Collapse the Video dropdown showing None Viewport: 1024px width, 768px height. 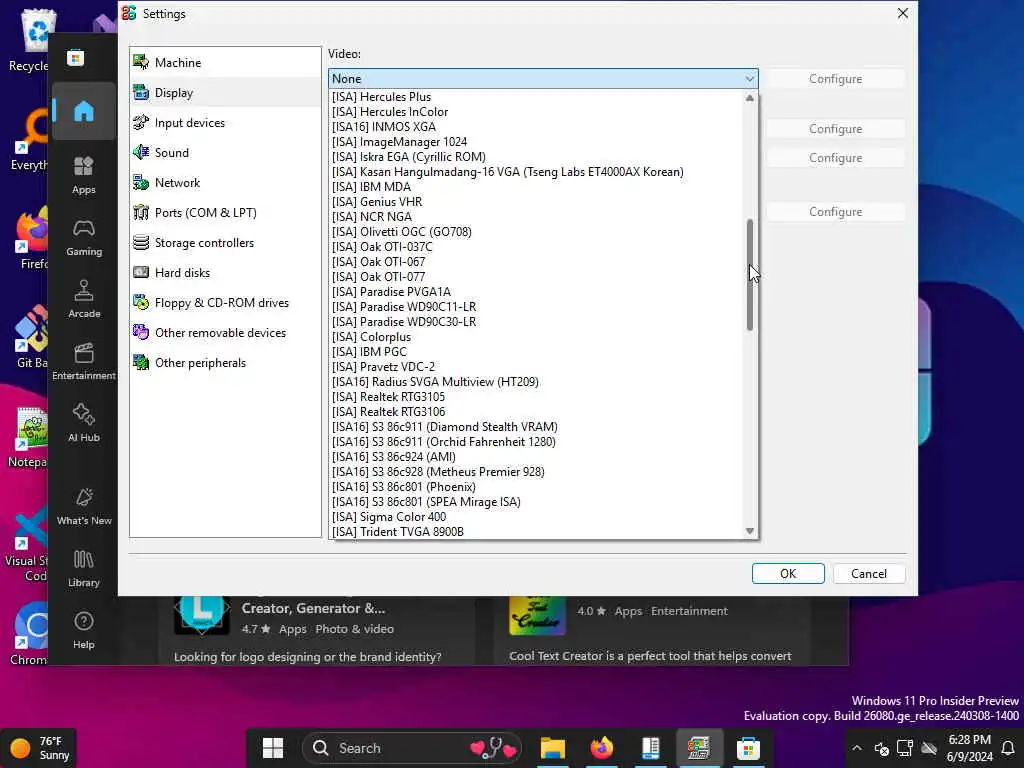[x=543, y=78]
